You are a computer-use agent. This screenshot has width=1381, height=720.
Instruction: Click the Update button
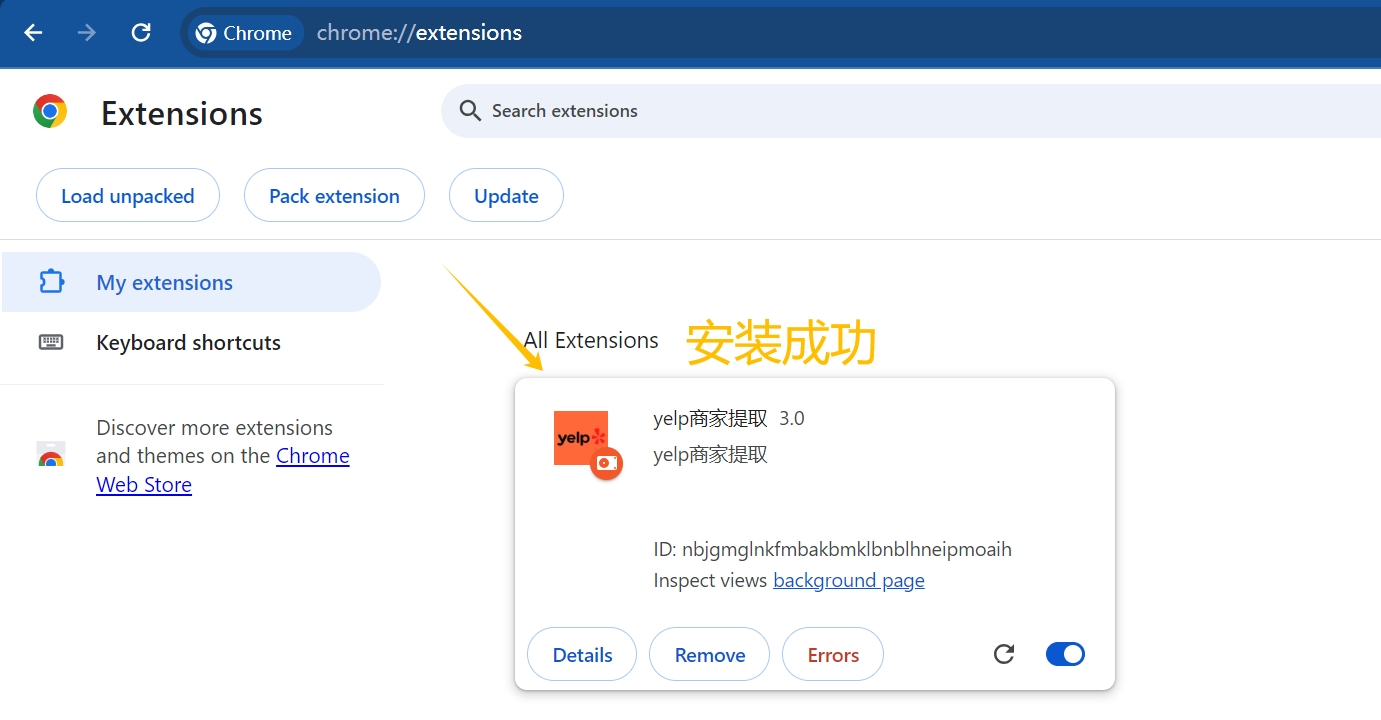click(506, 195)
